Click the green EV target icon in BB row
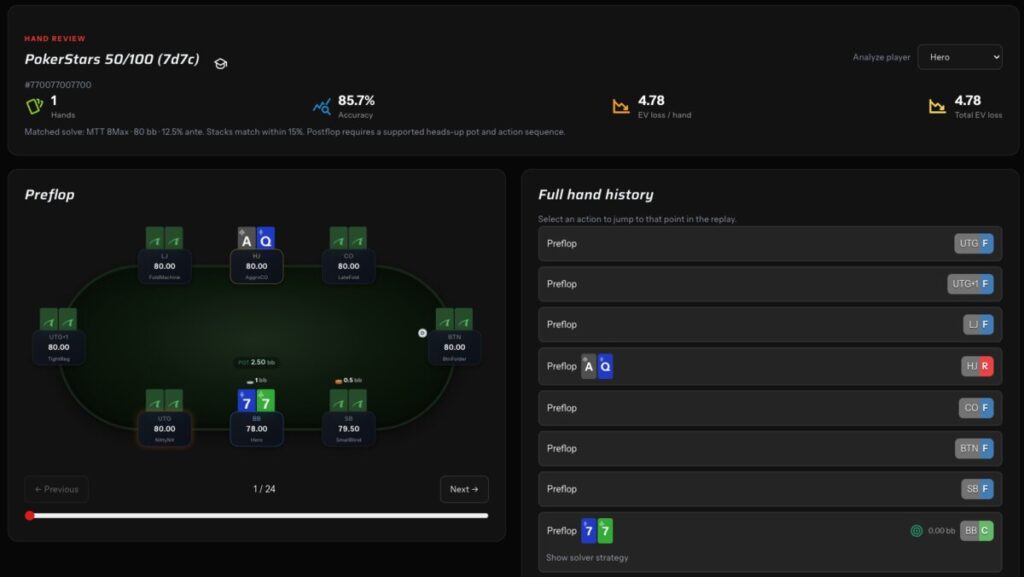Viewport: 1024px width, 577px height. [x=916, y=531]
